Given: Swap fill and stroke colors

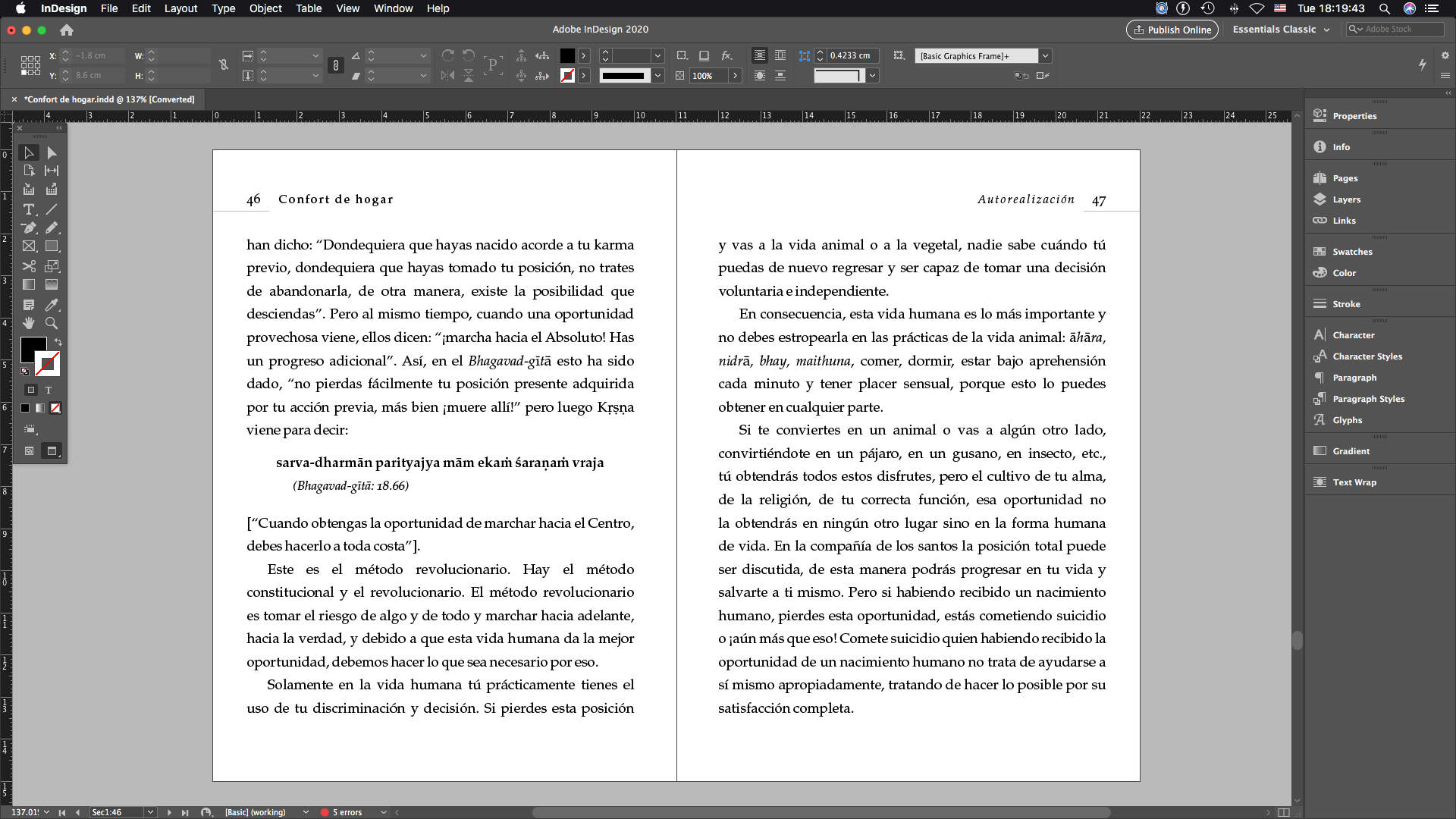Looking at the screenshot, I should pyautogui.click(x=58, y=342).
